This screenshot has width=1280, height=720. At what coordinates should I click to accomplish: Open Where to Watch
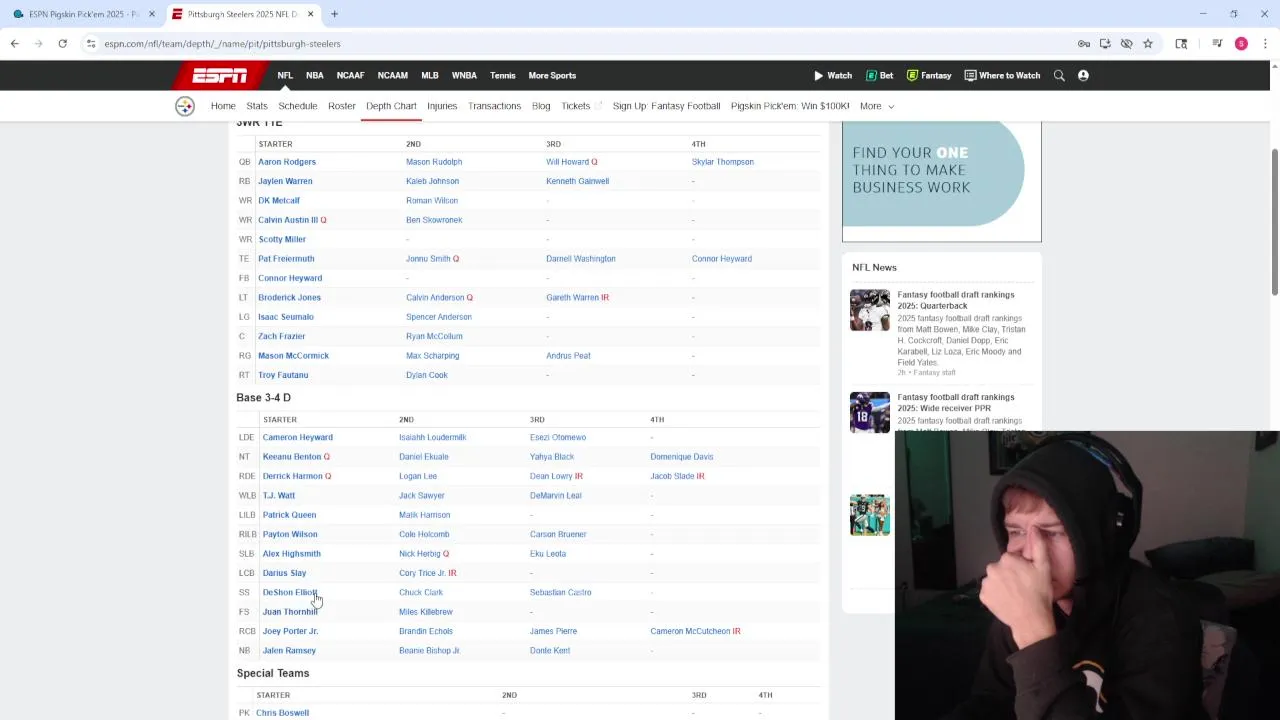pyautogui.click(x=1002, y=75)
